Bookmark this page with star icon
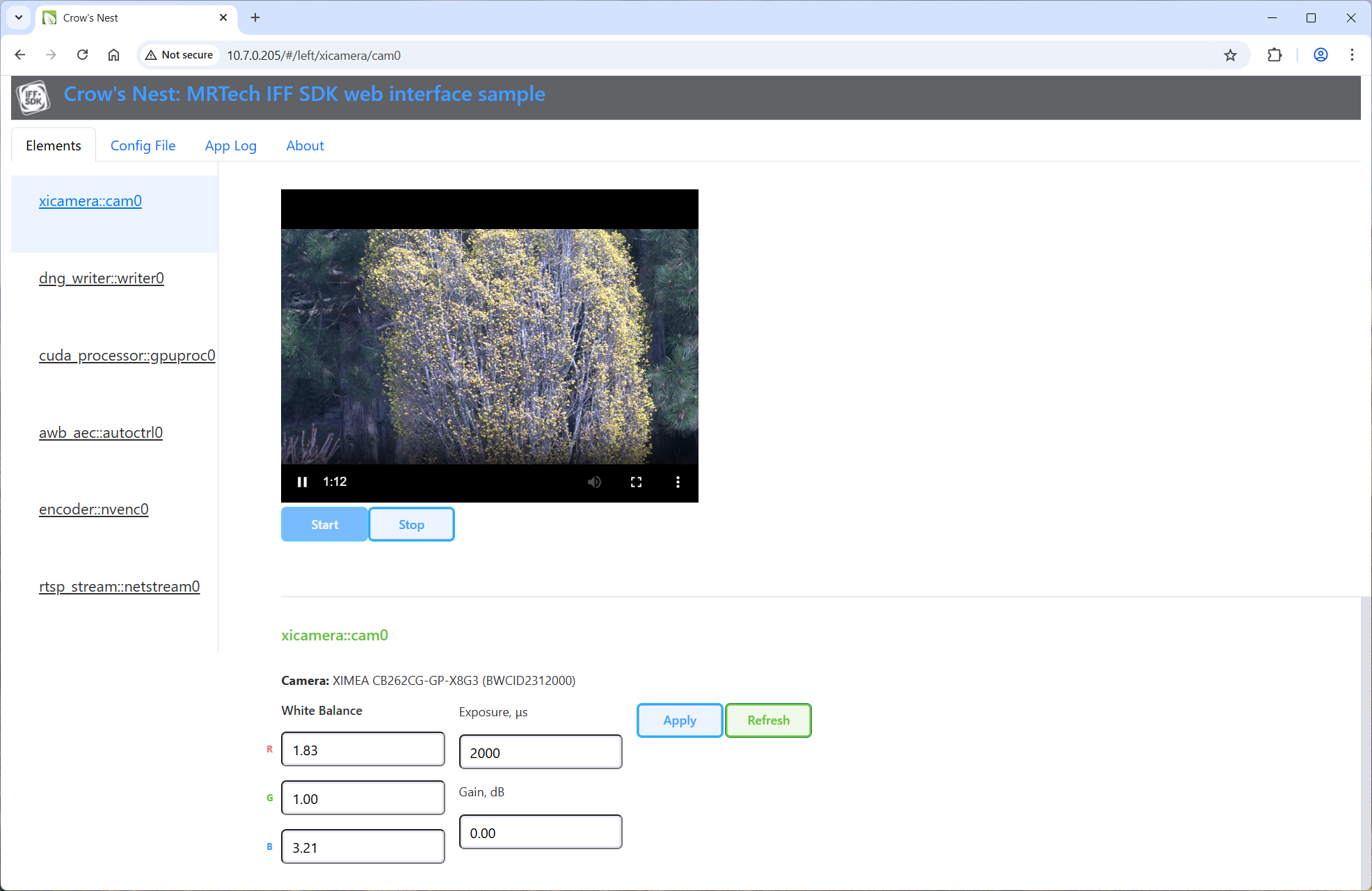The height and width of the screenshot is (891, 1372). pyautogui.click(x=1230, y=55)
